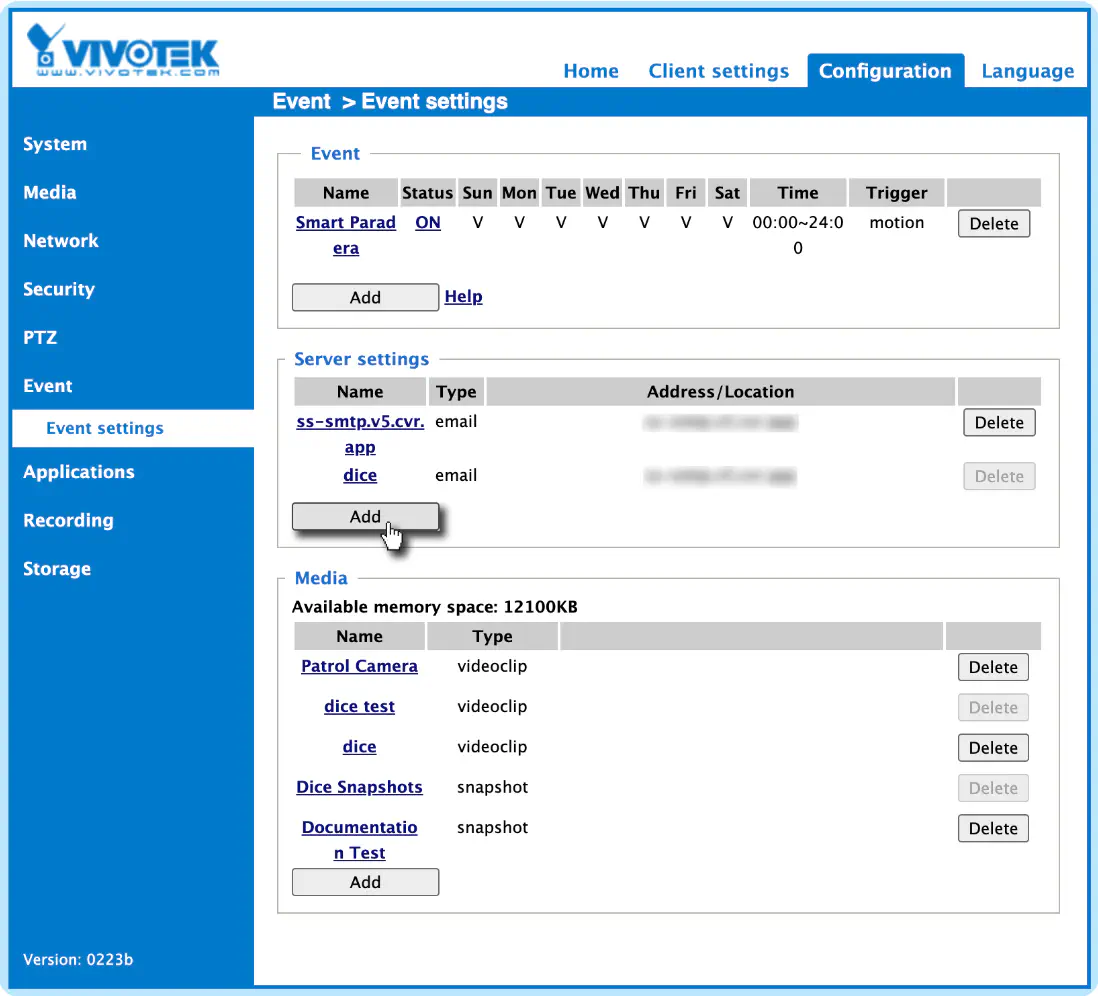
Task: Add a new event
Action: point(366,297)
